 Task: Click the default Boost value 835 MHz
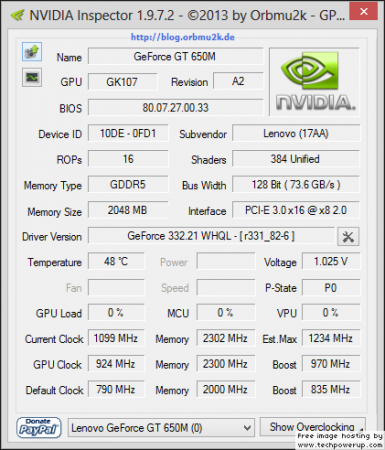point(331,389)
